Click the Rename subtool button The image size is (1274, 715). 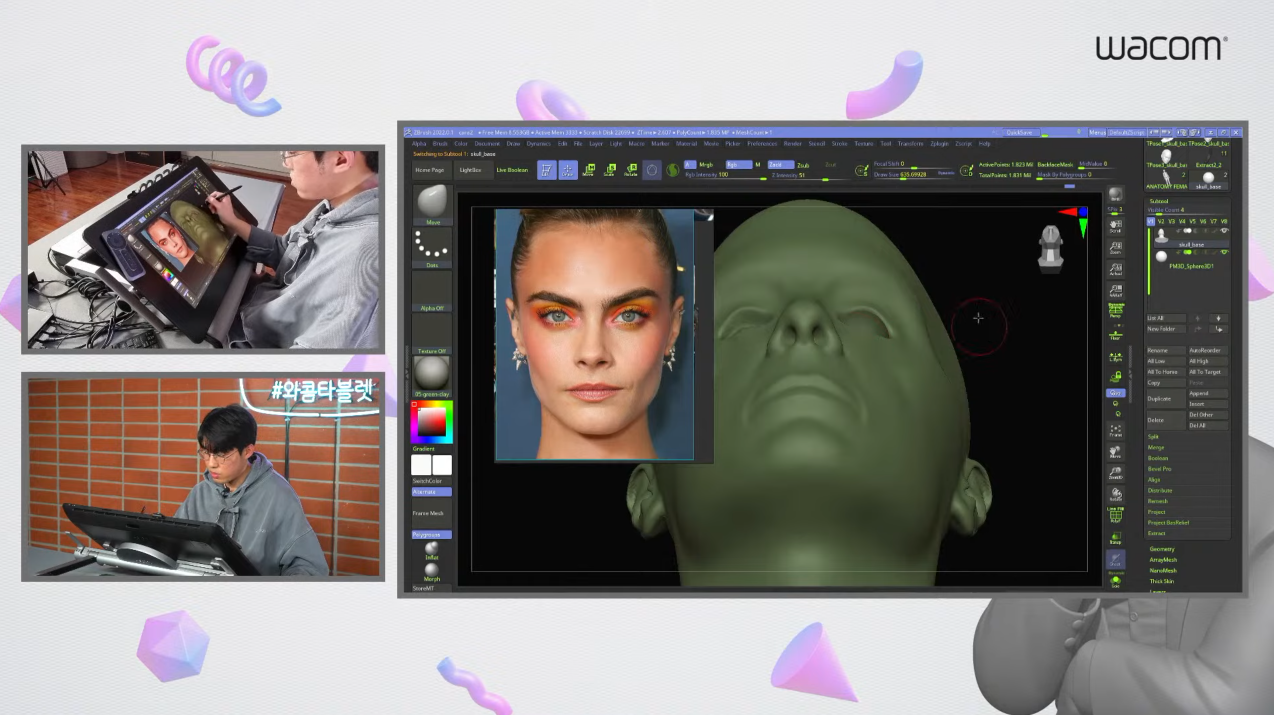click(1166, 350)
